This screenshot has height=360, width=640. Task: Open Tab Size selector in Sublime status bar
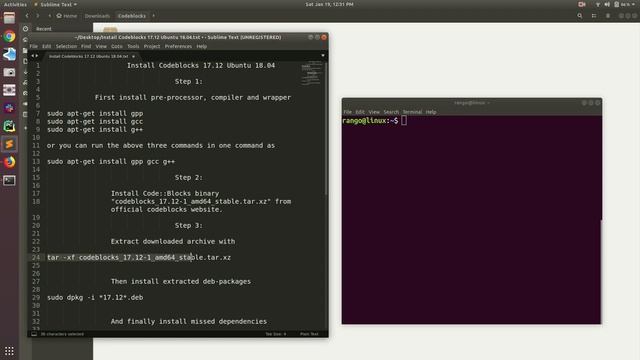click(276, 334)
